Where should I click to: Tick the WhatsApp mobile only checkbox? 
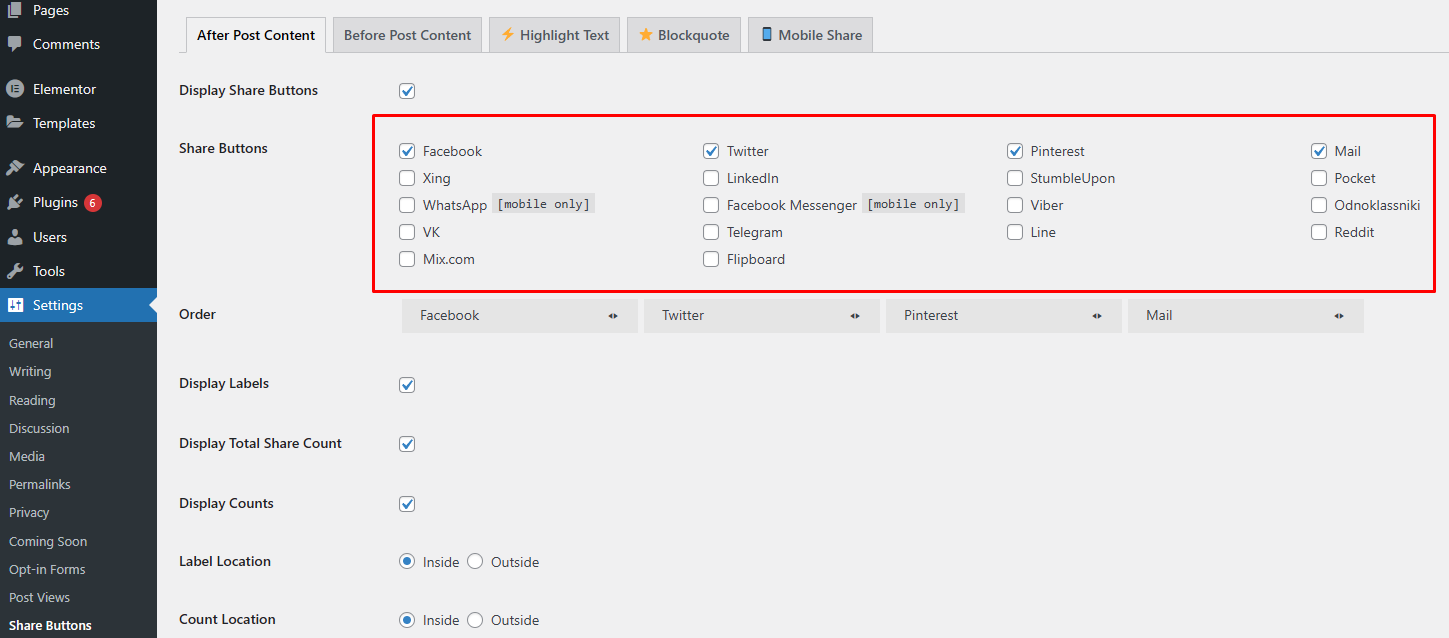pyautogui.click(x=407, y=205)
